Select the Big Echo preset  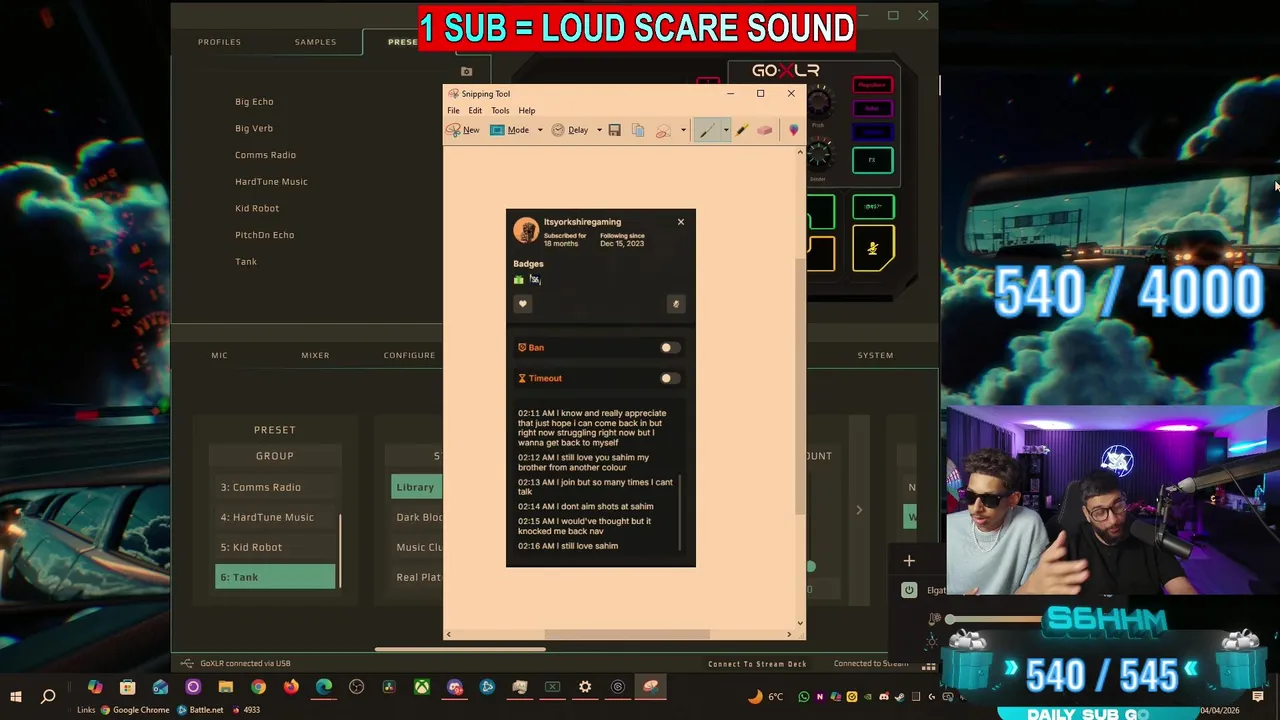click(254, 101)
